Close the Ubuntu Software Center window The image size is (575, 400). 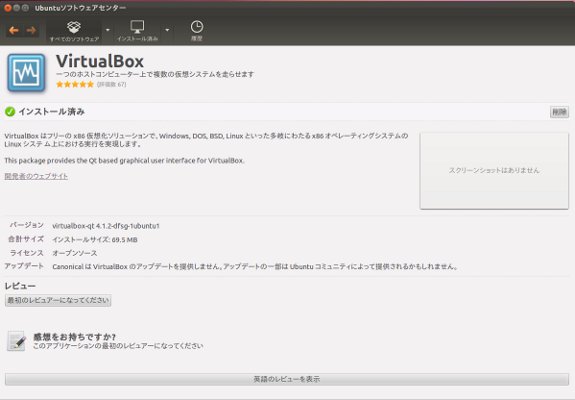[8, 8]
